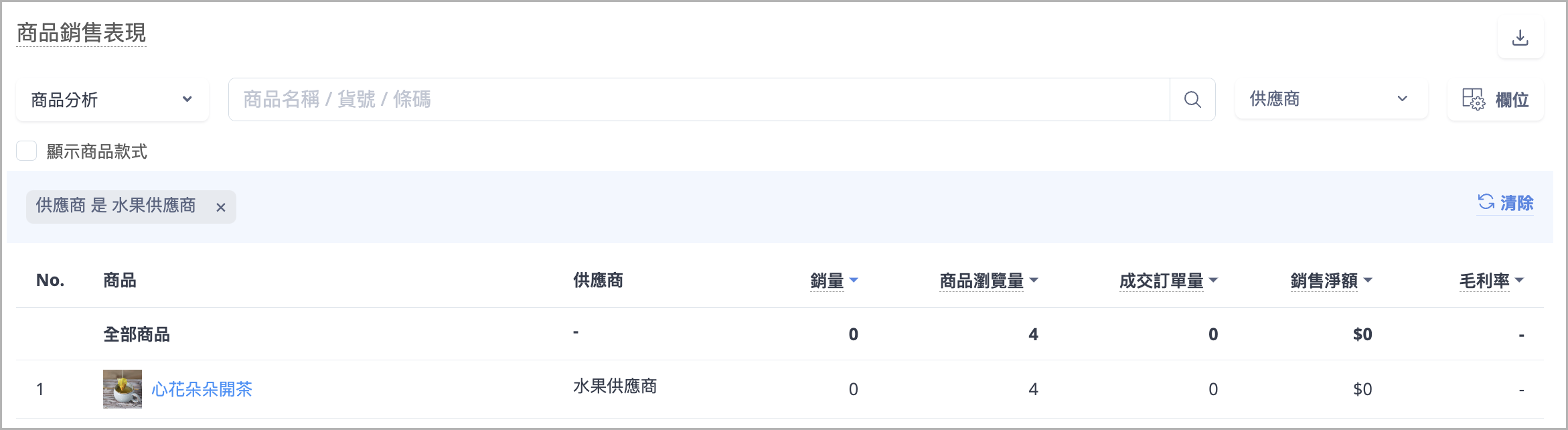Enable 顯示商品款式 checkbox
Screen dimensions: 1568x430
click(27, 151)
